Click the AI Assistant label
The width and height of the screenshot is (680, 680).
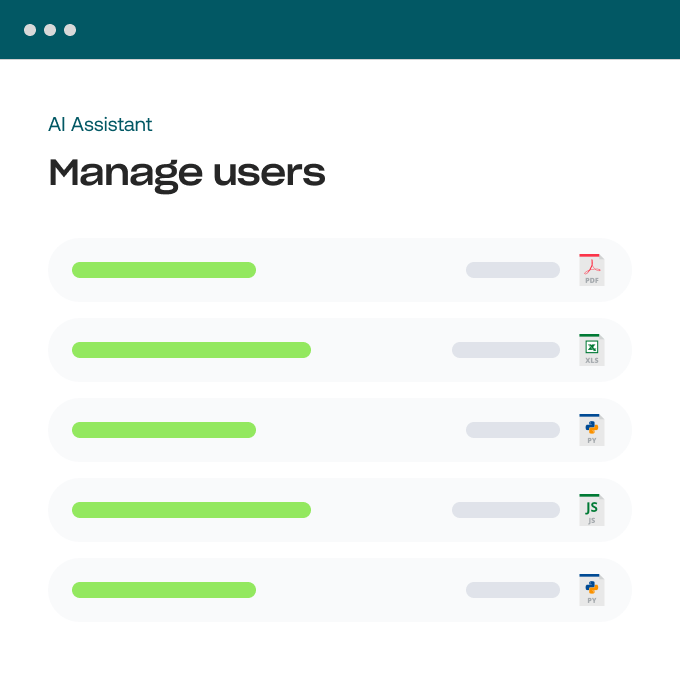(x=100, y=125)
